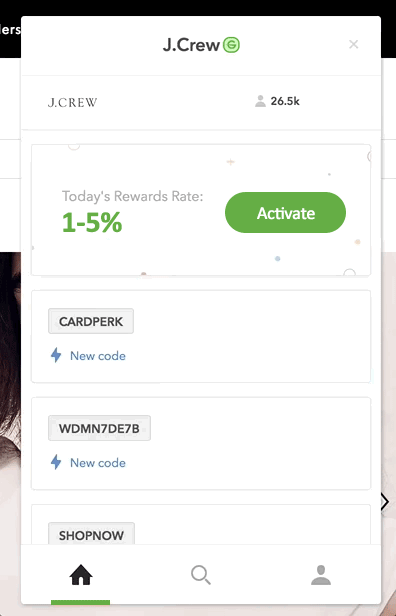Image resolution: width=396 pixels, height=616 pixels.
Task: Click the J.CREW store logo
Action: [72, 103]
